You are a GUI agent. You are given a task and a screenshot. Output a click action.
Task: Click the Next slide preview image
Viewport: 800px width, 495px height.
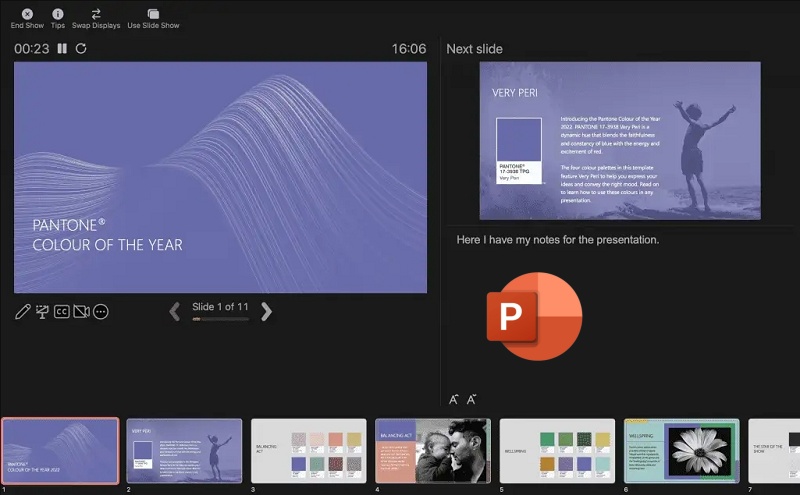[x=620, y=141]
